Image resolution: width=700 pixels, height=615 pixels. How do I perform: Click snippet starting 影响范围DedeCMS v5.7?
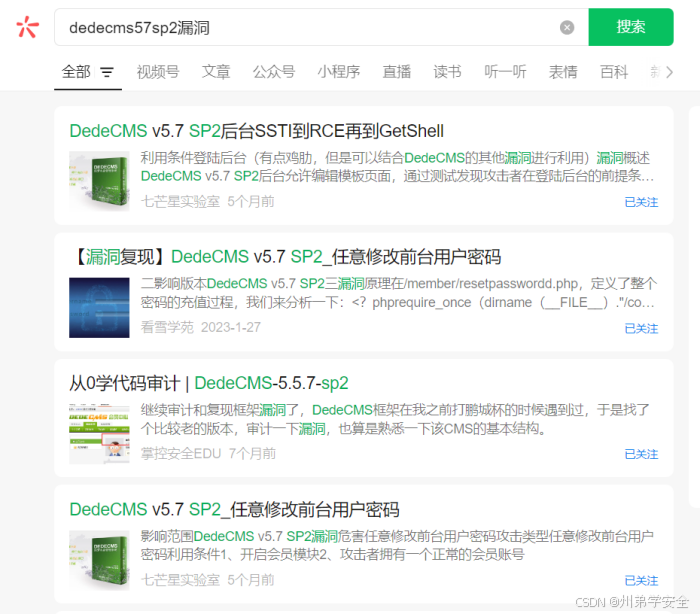(397, 545)
